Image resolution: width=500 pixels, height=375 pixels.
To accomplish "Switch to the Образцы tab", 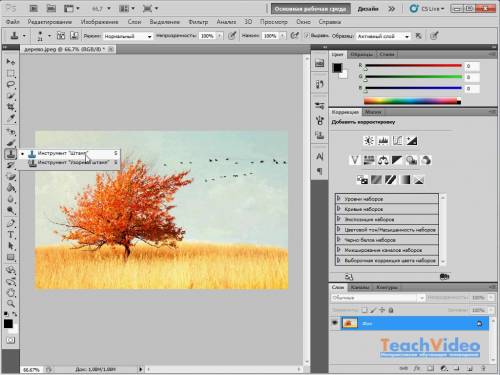I will click(x=361, y=54).
